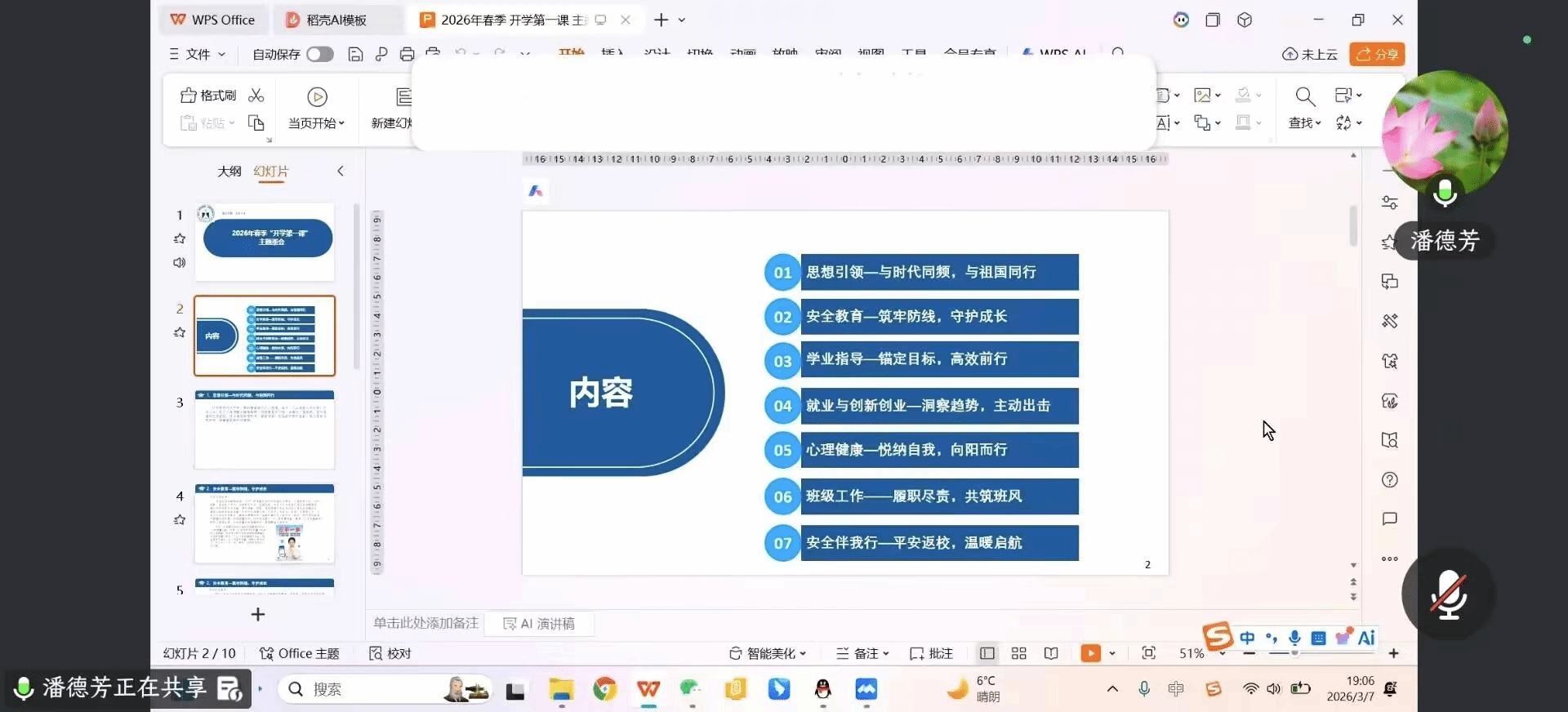Screen dimensions: 1568x712
Task: Switch to the 大纲 outline tab
Action: coord(229,171)
